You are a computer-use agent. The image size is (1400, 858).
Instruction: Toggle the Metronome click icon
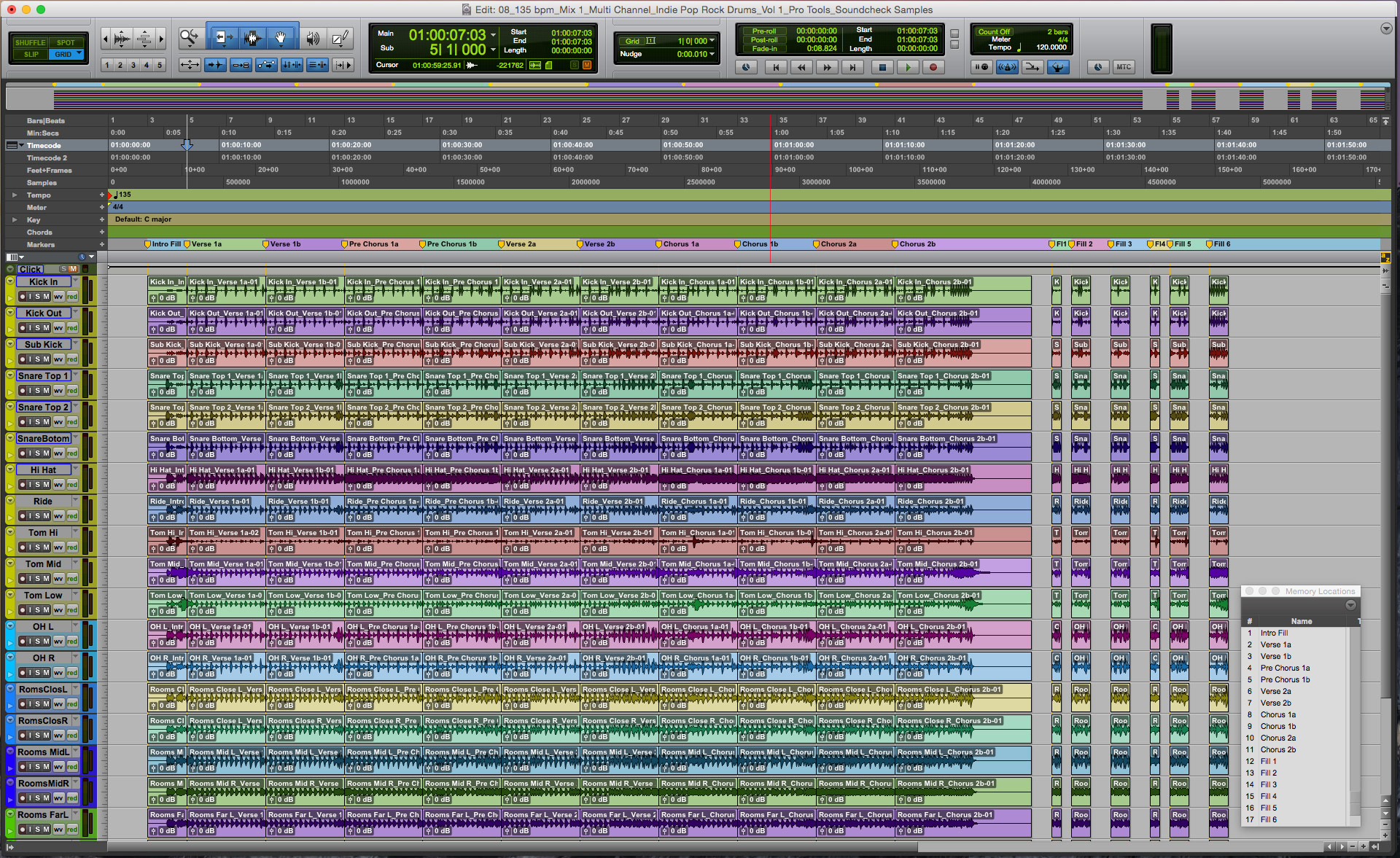1007,67
